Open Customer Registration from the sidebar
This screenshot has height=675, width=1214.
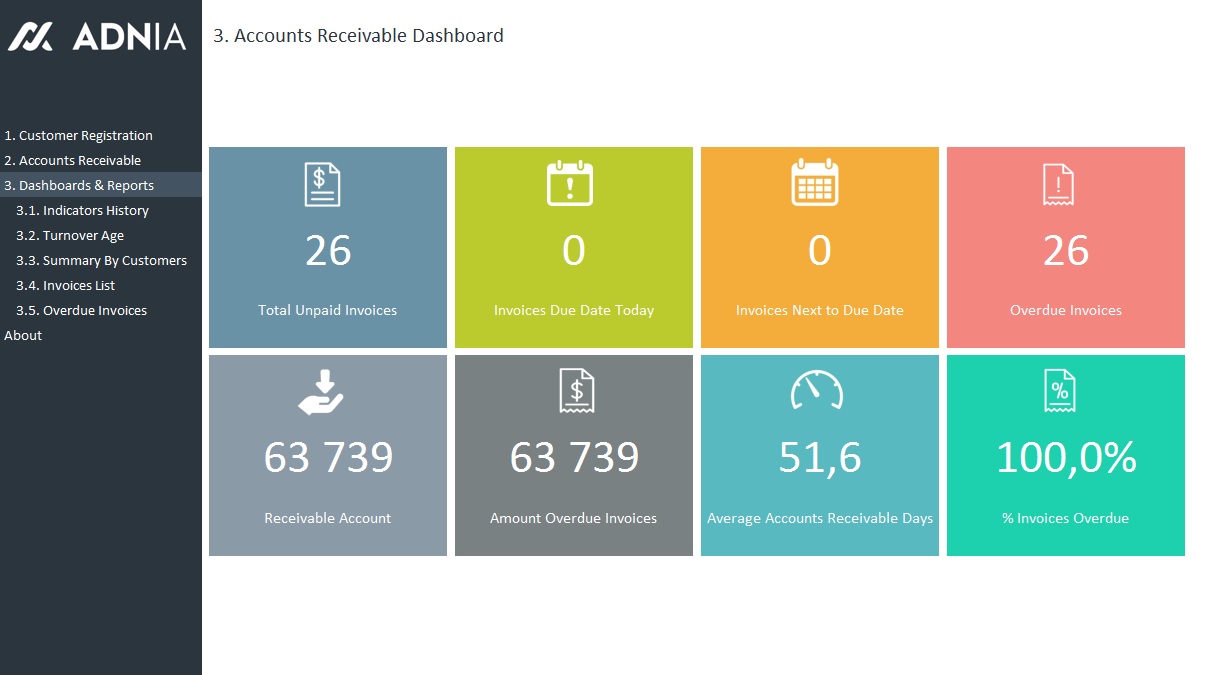(78, 136)
